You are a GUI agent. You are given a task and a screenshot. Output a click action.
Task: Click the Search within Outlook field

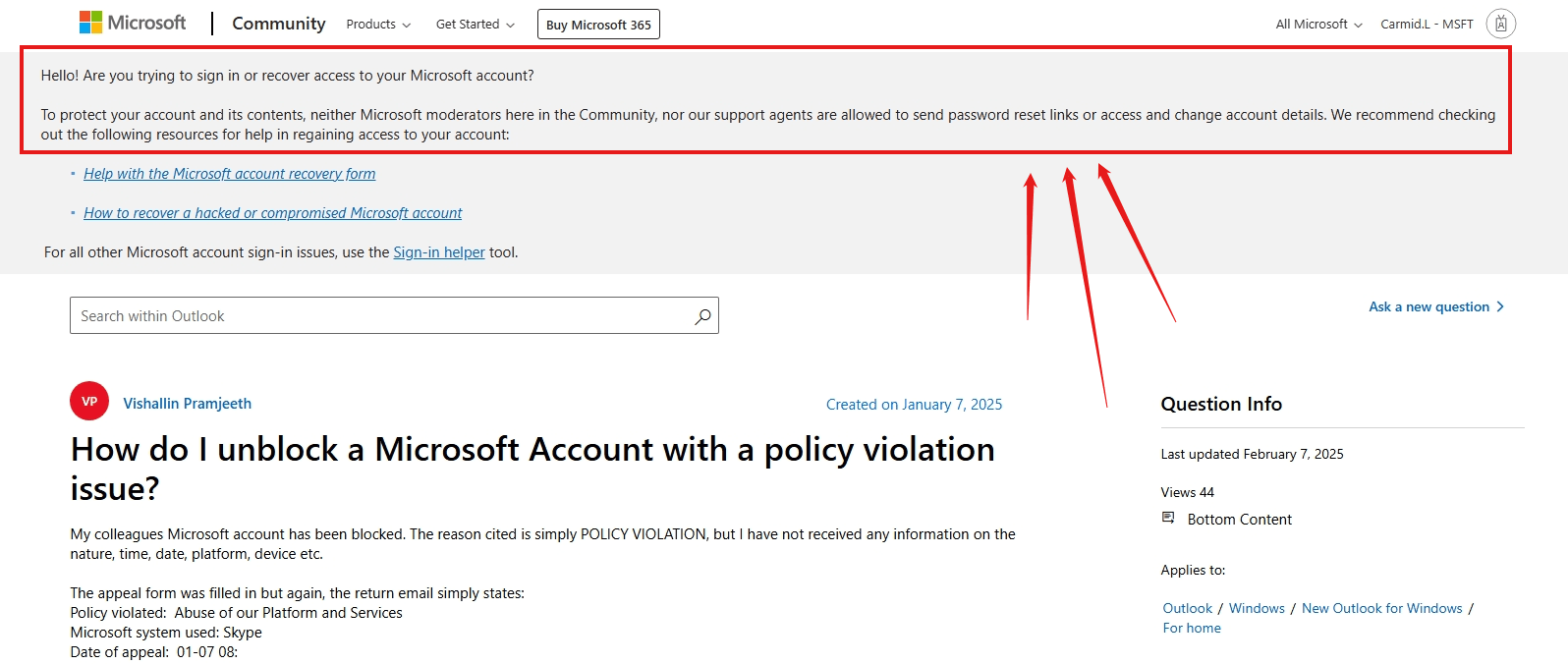click(x=394, y=315)
